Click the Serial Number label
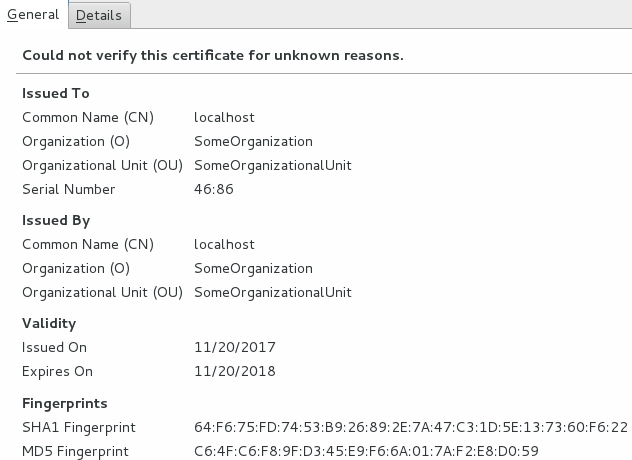 69,189
